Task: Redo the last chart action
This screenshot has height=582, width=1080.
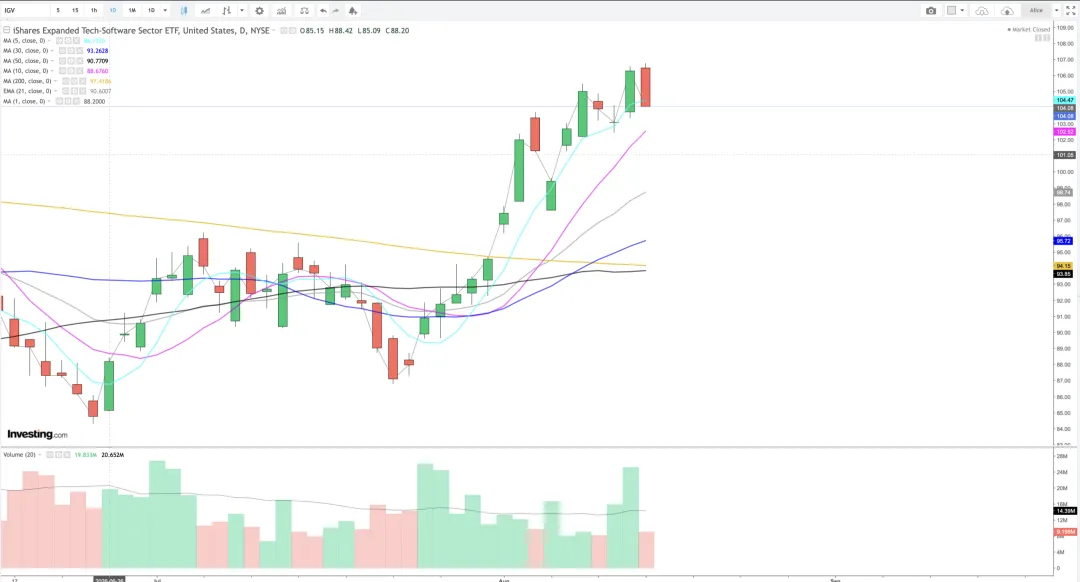Action: (x=335, y=10)
